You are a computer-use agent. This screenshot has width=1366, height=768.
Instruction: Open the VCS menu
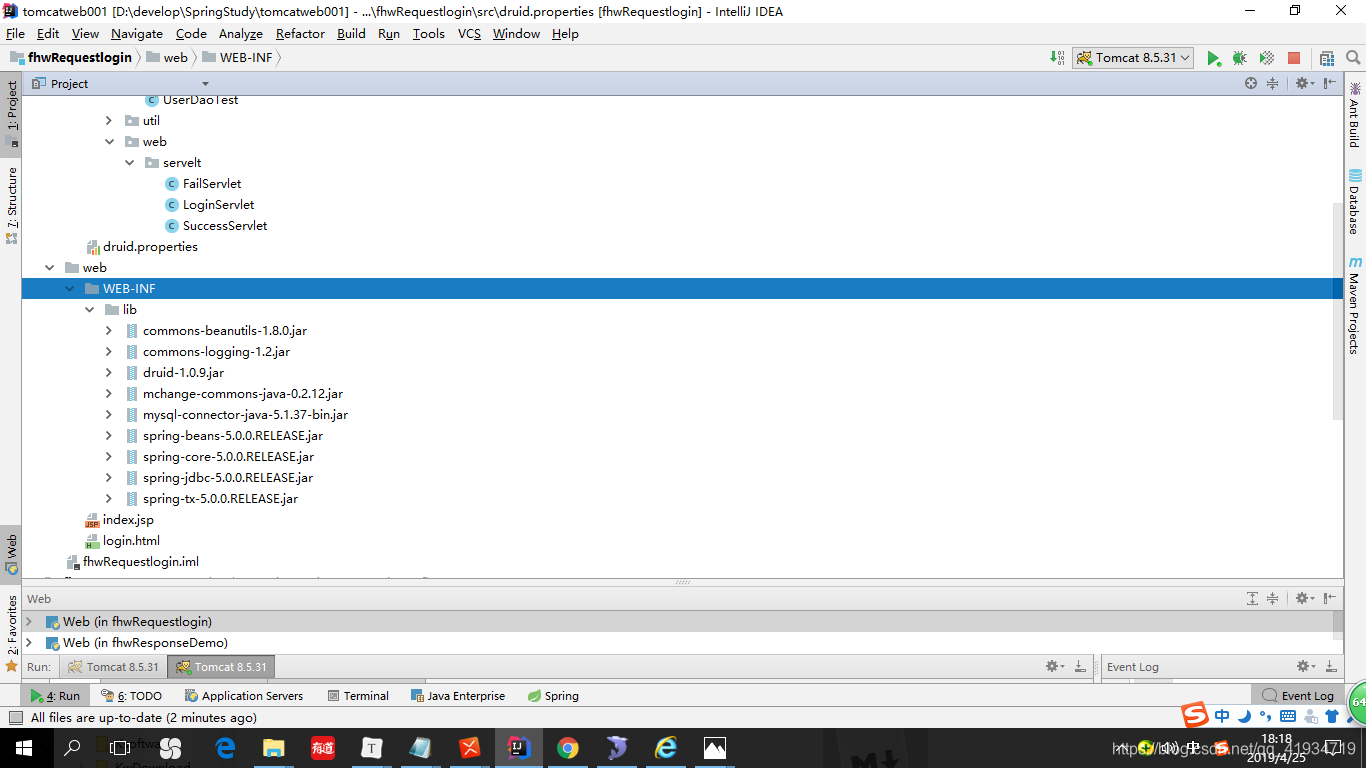469,33
